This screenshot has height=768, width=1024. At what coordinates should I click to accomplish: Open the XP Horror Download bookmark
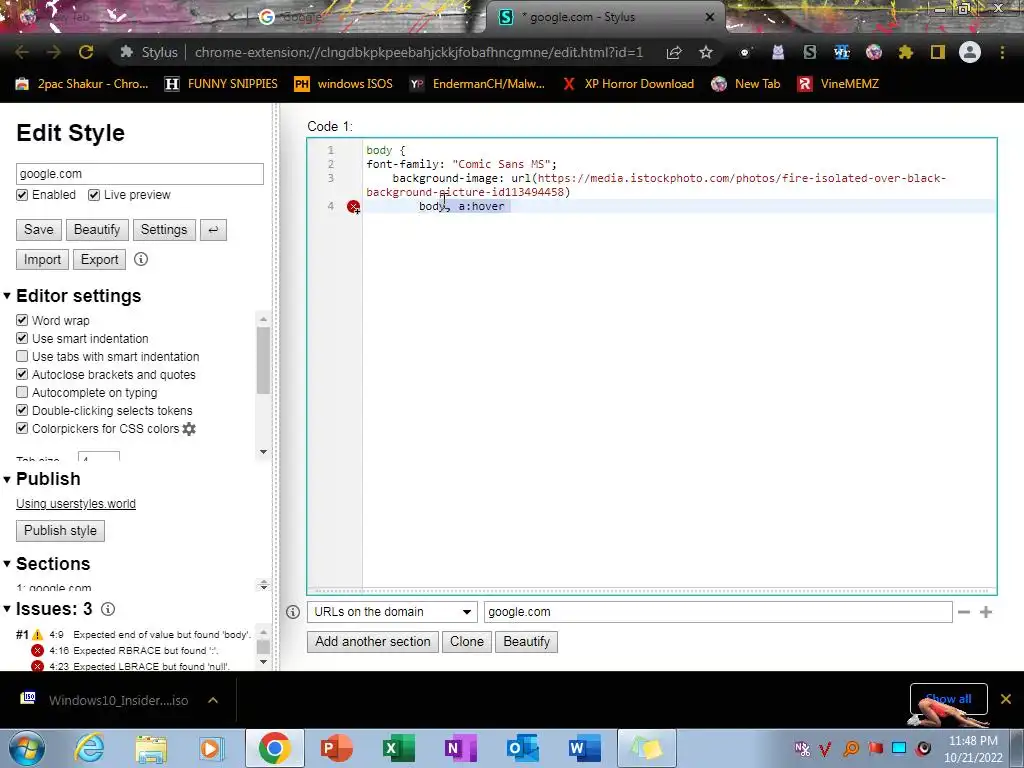click(628, 84)
